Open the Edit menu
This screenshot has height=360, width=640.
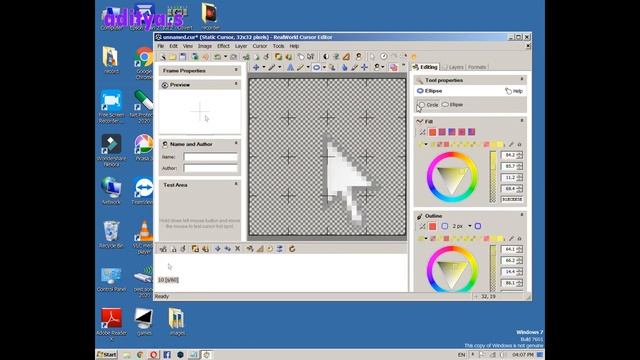173,46
